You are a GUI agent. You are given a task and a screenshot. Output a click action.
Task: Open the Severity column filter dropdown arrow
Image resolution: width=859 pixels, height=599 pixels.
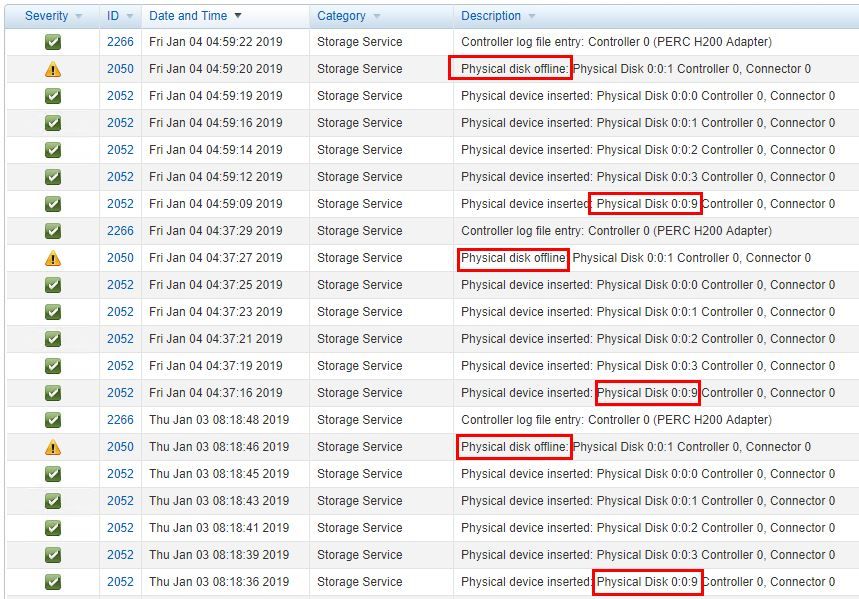tap(79, 16)
